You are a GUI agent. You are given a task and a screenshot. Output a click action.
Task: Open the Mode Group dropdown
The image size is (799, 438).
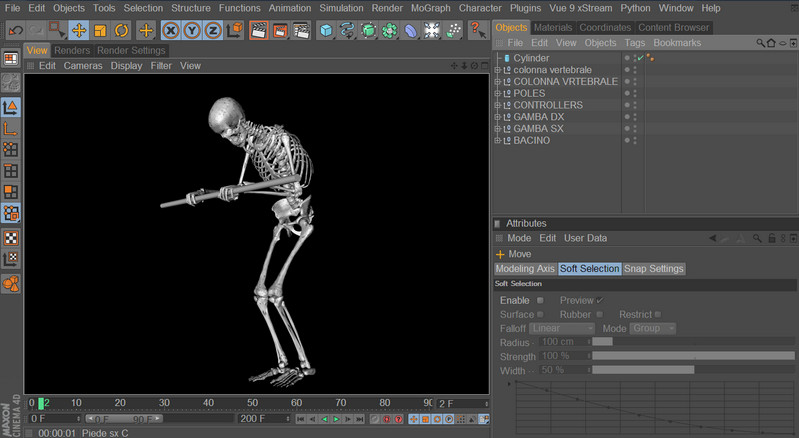pos(653,328)
